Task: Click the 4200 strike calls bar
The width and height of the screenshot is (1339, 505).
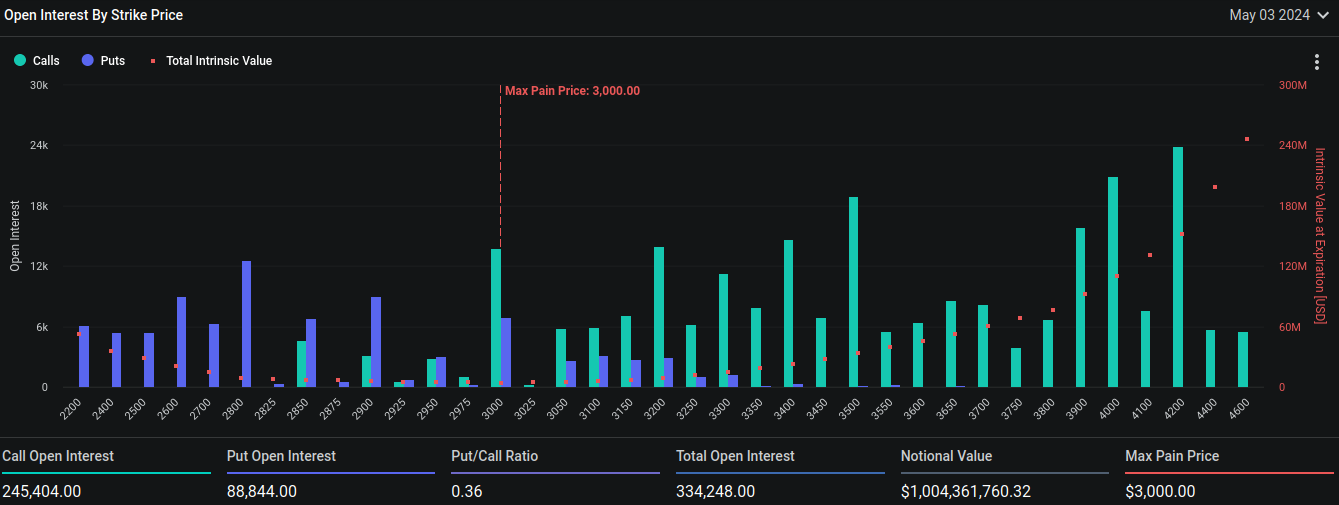Action: [1178, 267]
